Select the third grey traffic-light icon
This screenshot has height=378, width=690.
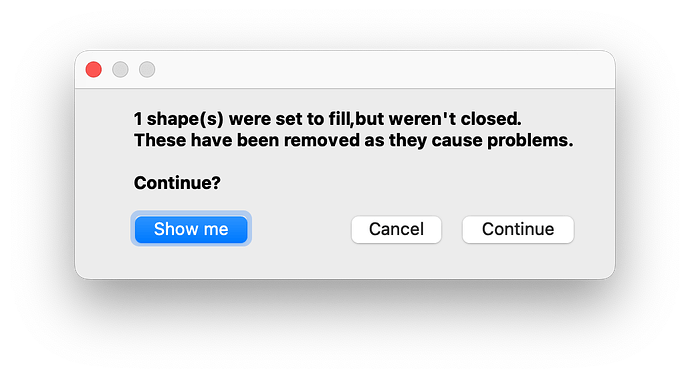(147, 70)
